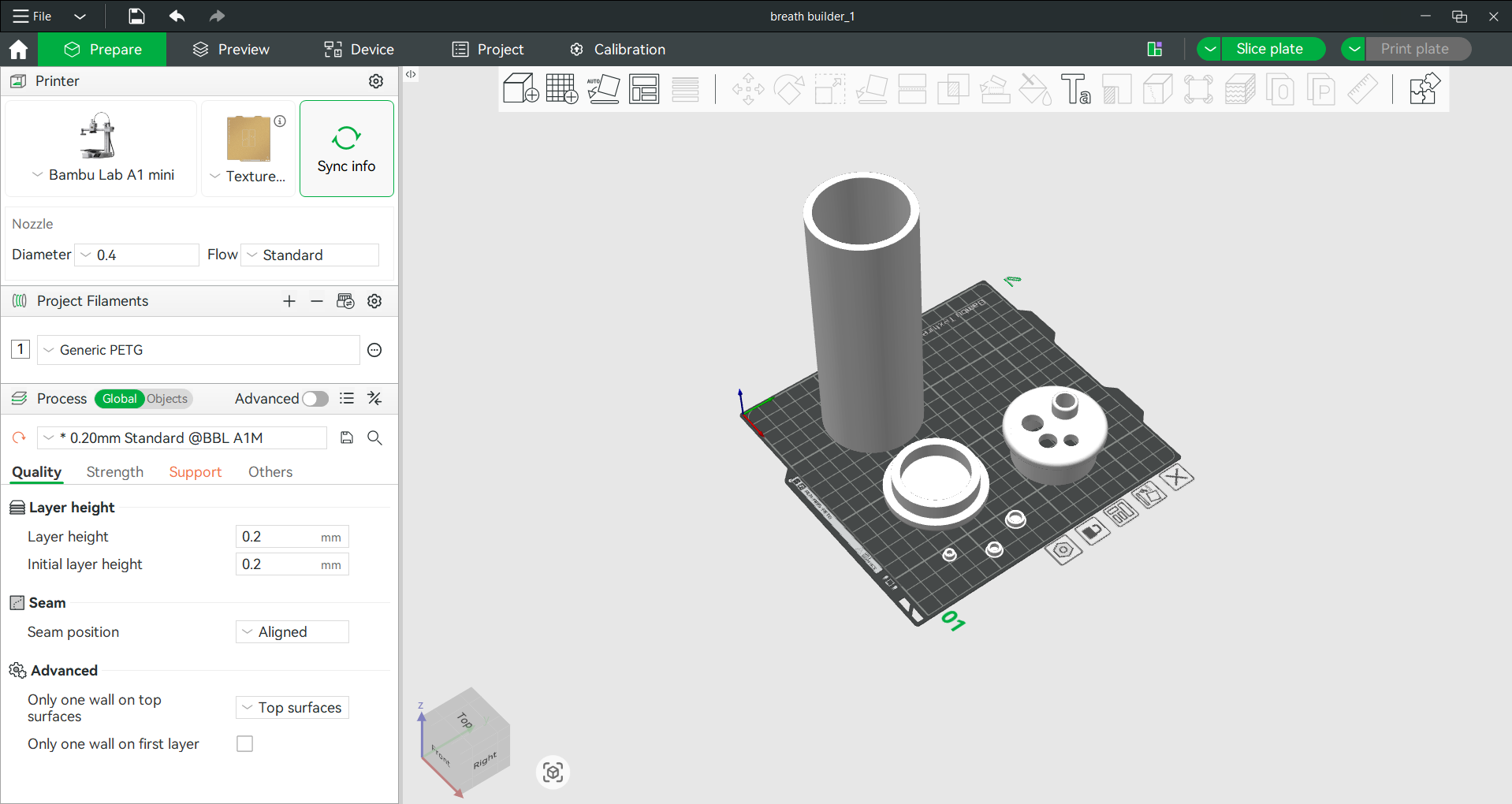Click the Add model cube icon
The image size is (1512, 804).
click(521, 88)
